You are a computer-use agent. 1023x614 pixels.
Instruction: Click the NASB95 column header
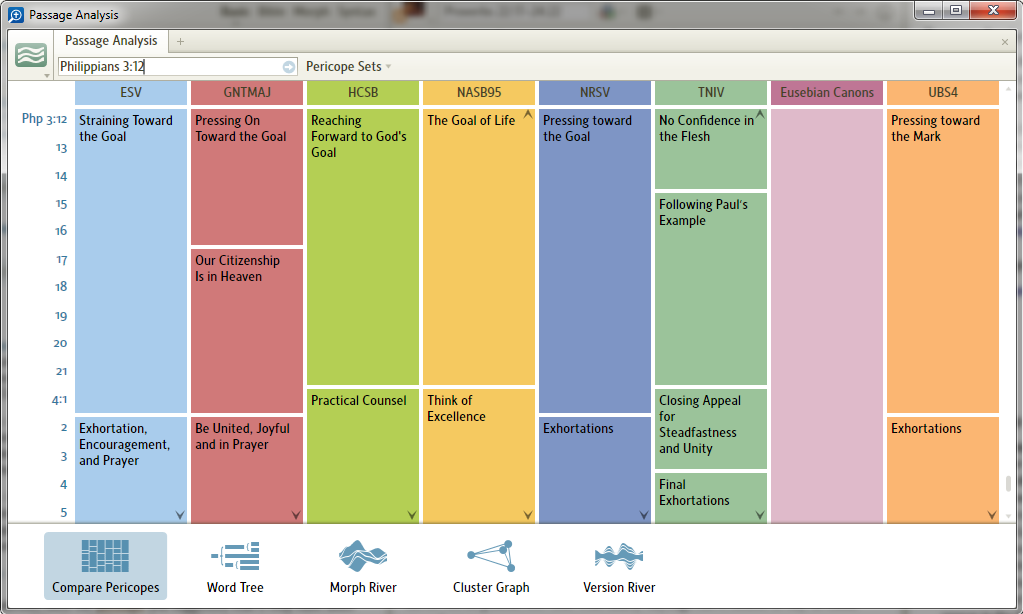point(479,93)
